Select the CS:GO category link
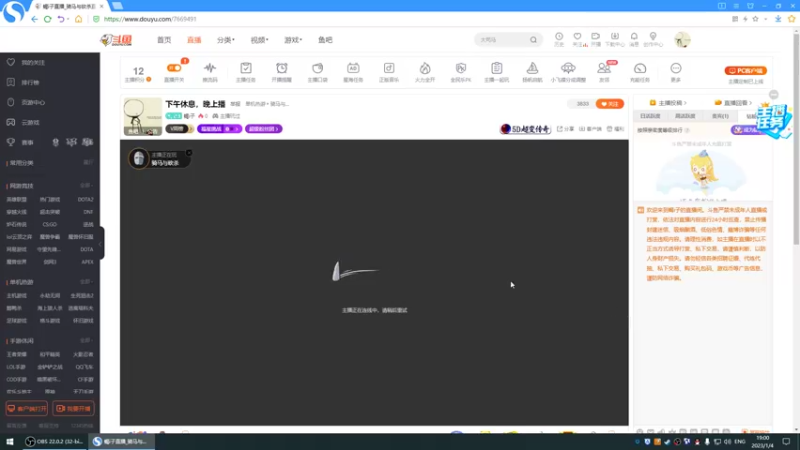The width and height of the screenshot is (800, 450). coord(49,224)
